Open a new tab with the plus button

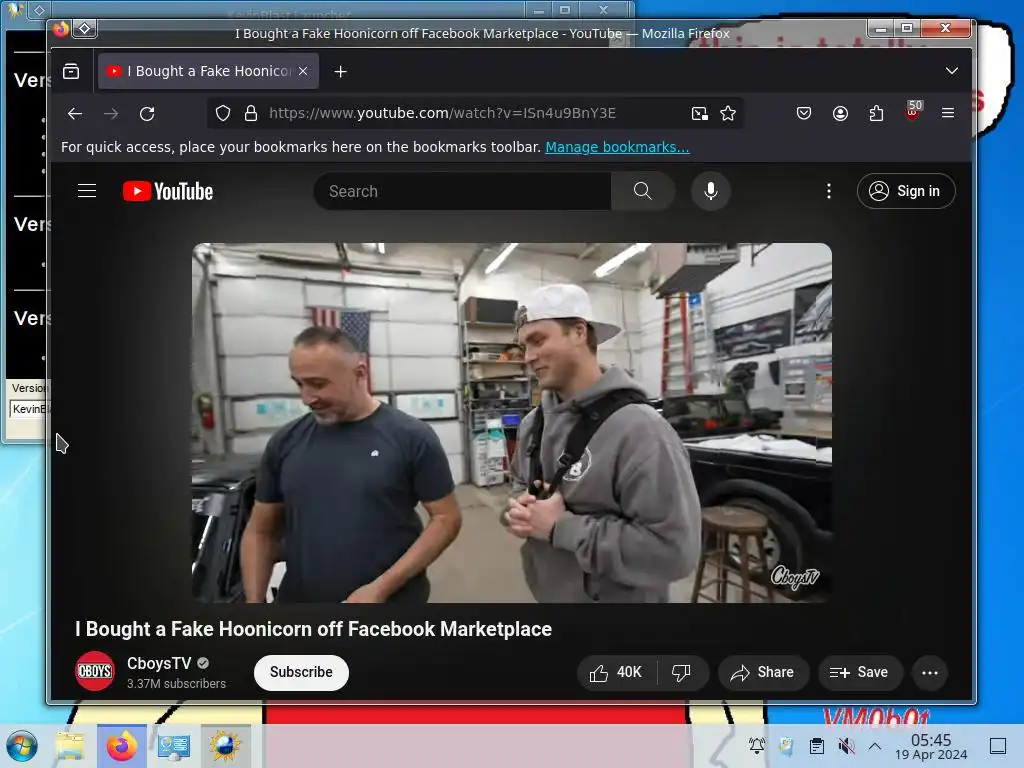pyautogui.click(x=340, y=72)
